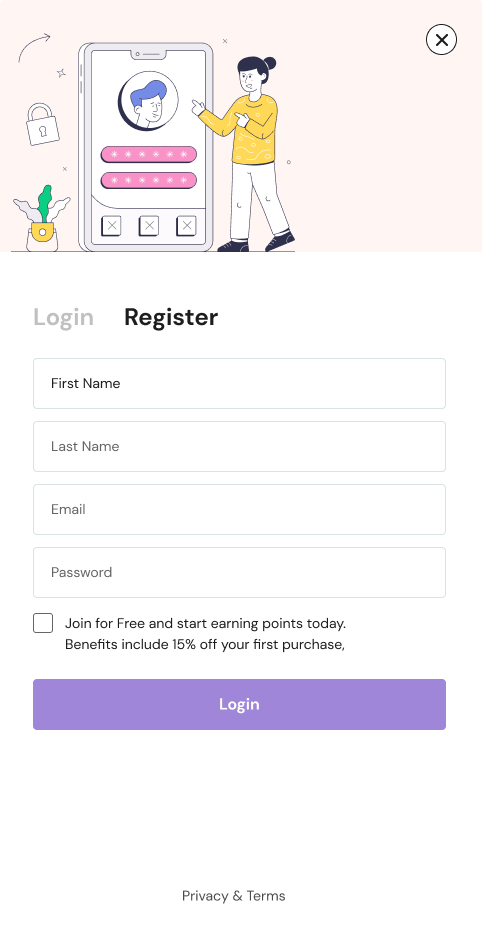Viewport: 482px width, 952px height.
Task: Click the left X box on phone
Action: (111, 226)
